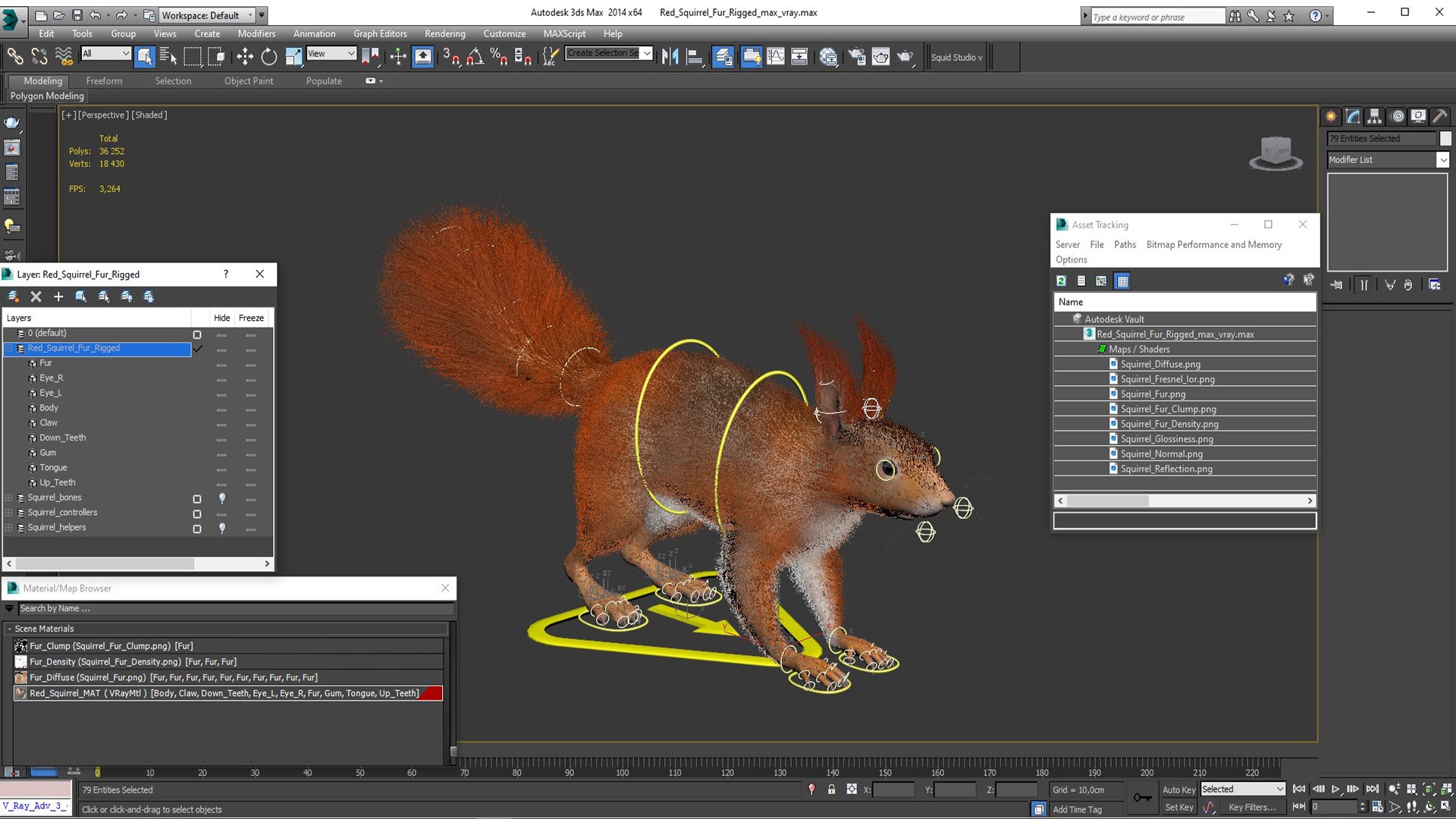The width and height of the screenshot is (1456, 819).
Task: Toggle the Selection Lock padlock
Action: (x=831, y=789)
